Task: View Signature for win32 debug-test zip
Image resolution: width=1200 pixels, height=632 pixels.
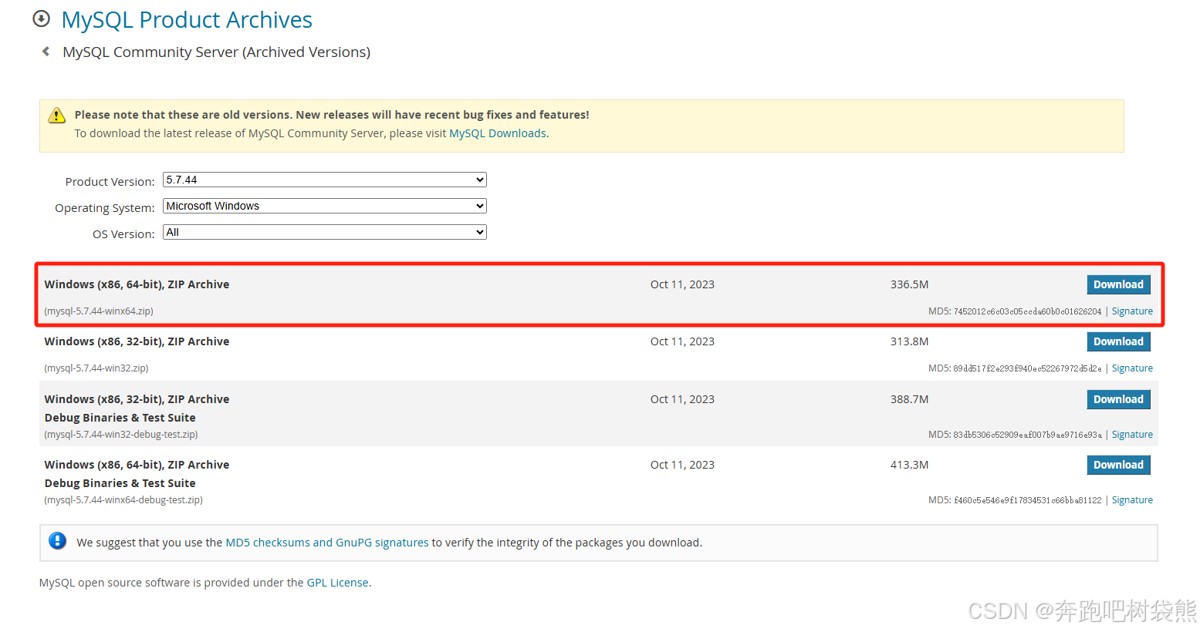Action: (x=1132, y=435)
